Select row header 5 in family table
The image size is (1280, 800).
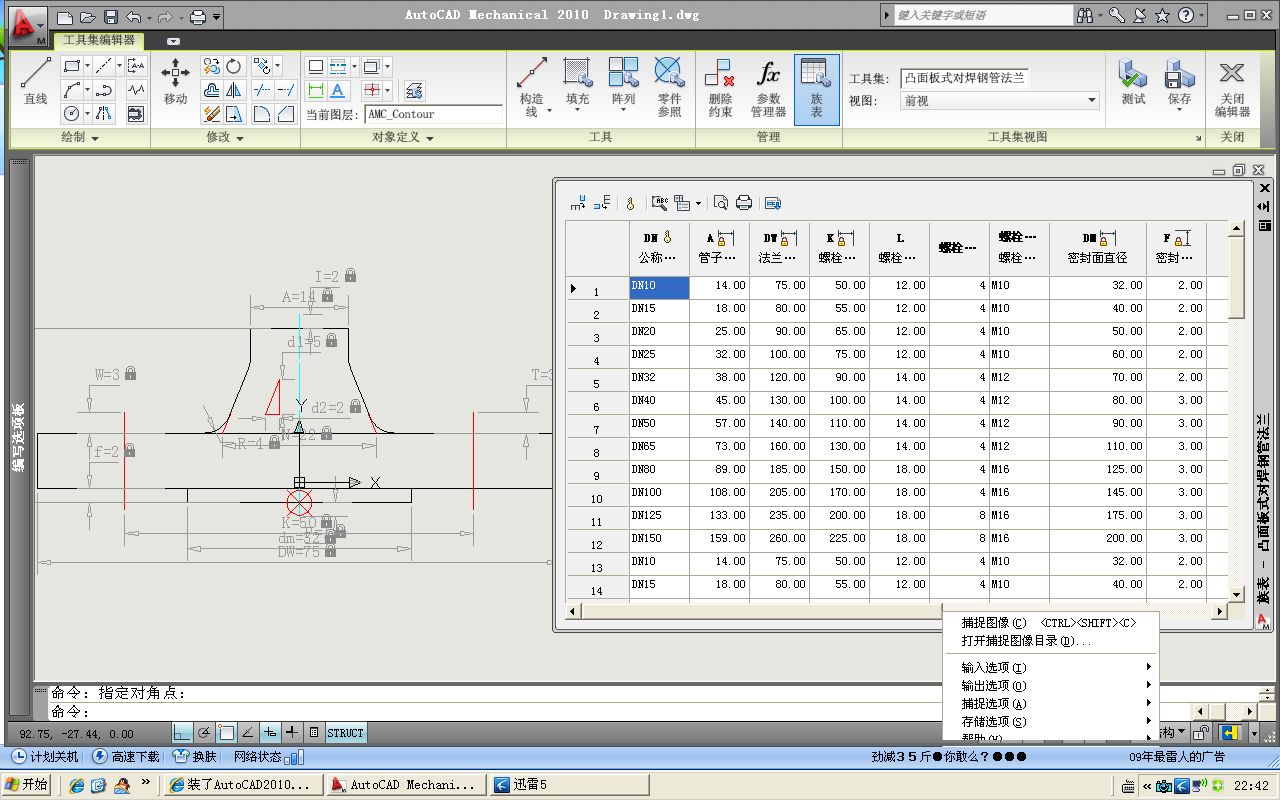pyautogui.click(x=597, y=380)
